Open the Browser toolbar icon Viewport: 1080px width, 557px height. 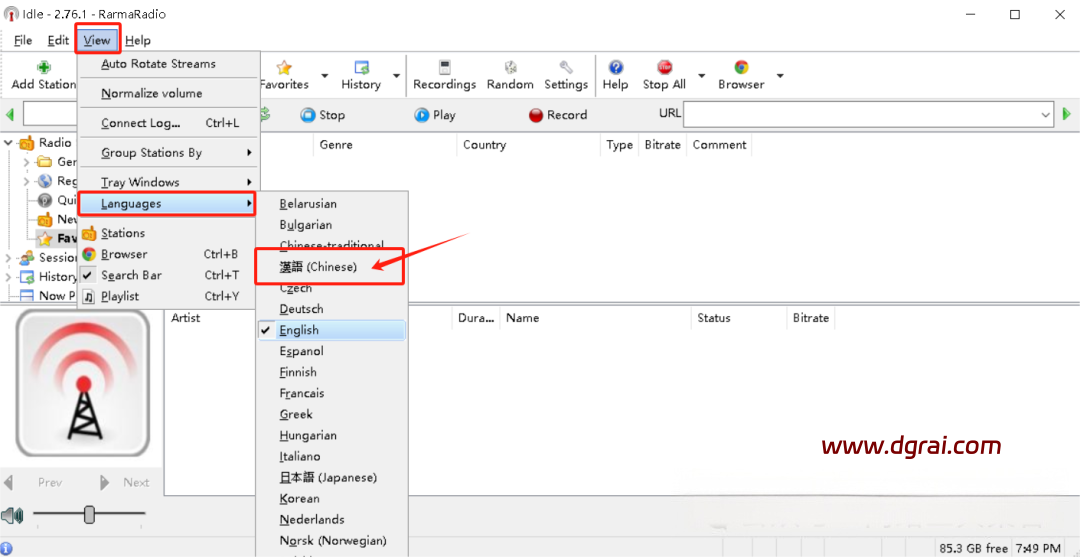tap(741, 68)
